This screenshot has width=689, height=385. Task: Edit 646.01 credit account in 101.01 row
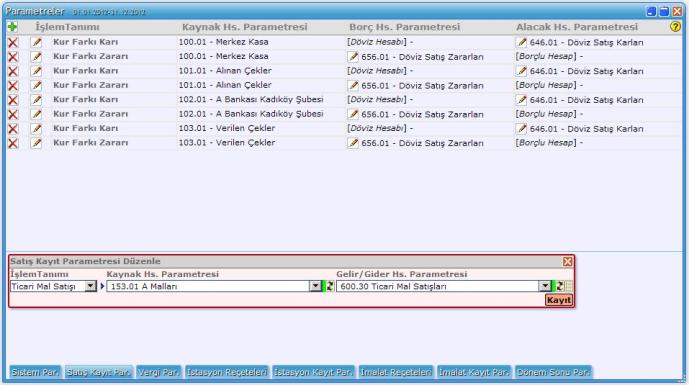522,71
